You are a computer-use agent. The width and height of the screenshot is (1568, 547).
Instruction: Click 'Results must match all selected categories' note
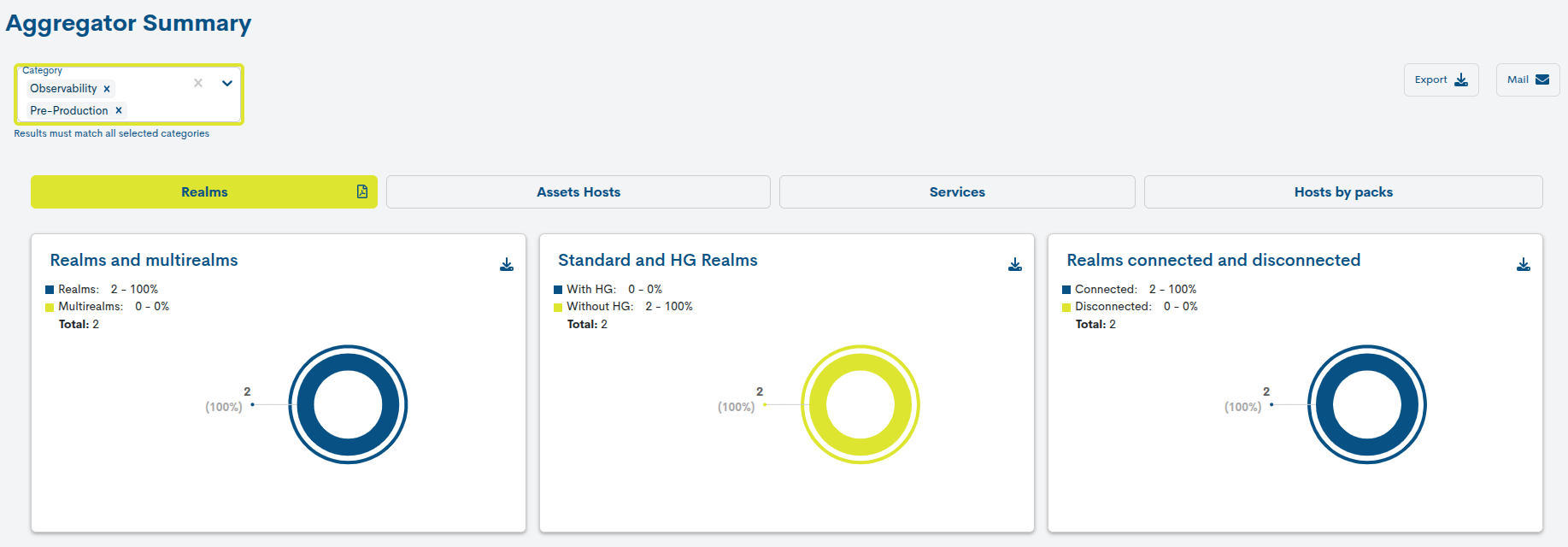coord(112,133)
